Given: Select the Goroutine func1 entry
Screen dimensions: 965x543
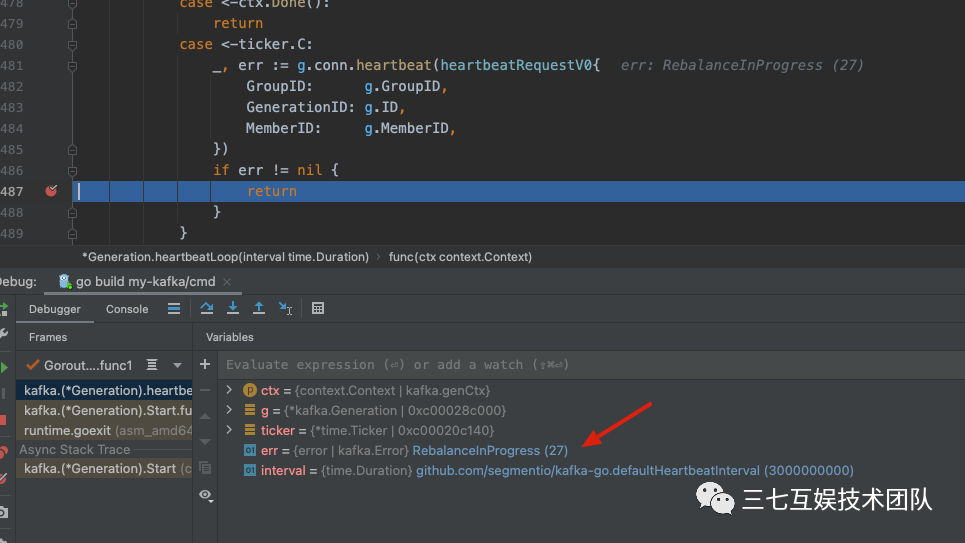Looking at the screenshot, I should tap(88, 365).
